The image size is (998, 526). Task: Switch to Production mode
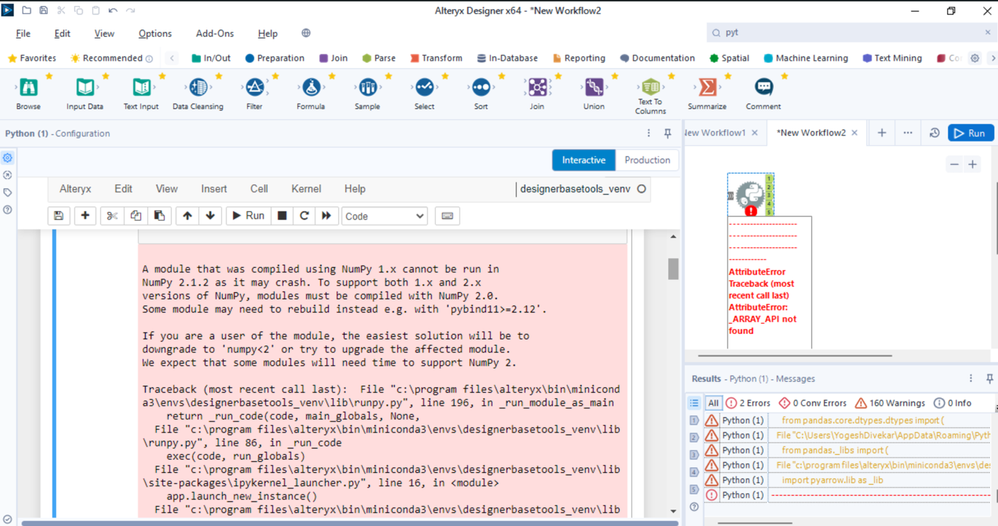tap(647, 160)
